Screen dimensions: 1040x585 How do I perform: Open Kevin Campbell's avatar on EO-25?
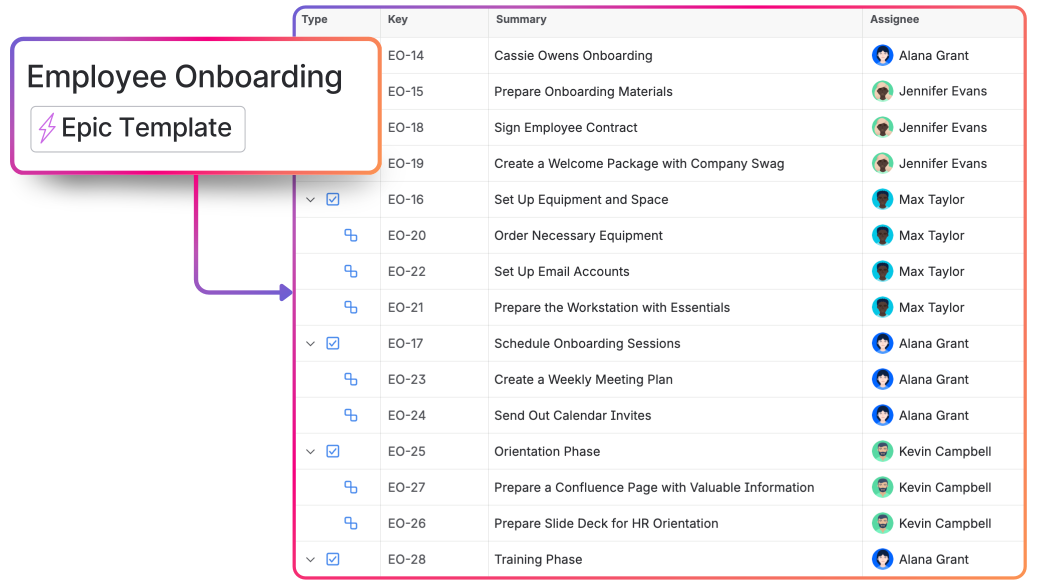tap(882, 451)
